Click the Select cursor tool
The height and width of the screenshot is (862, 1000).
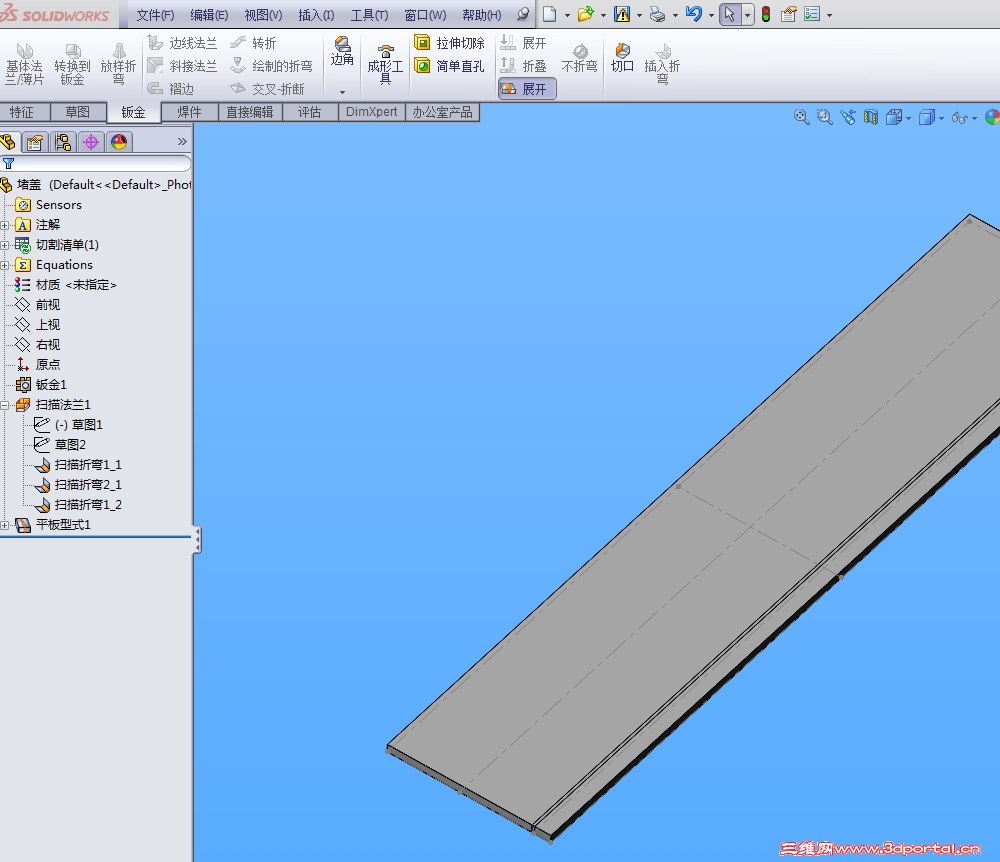730,14
